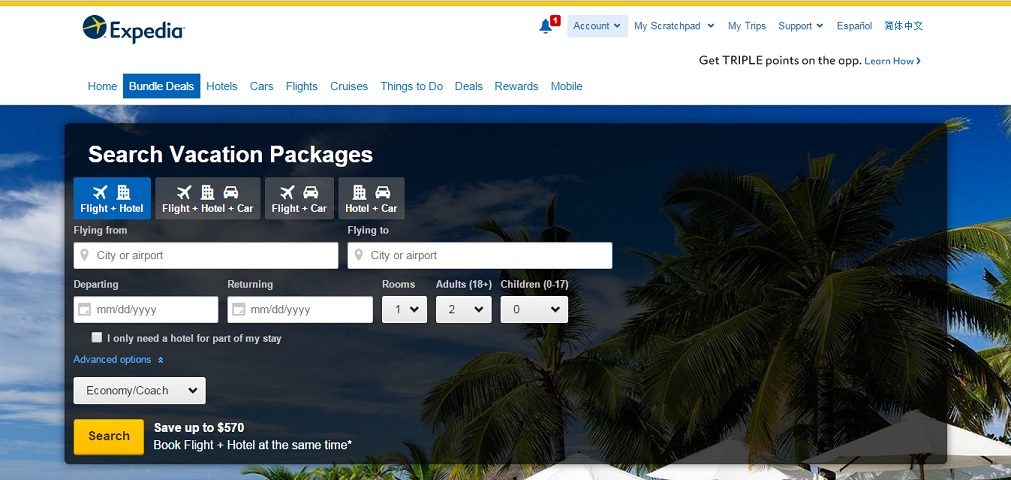Open the Account dropdown menu

tap(597, 26)
